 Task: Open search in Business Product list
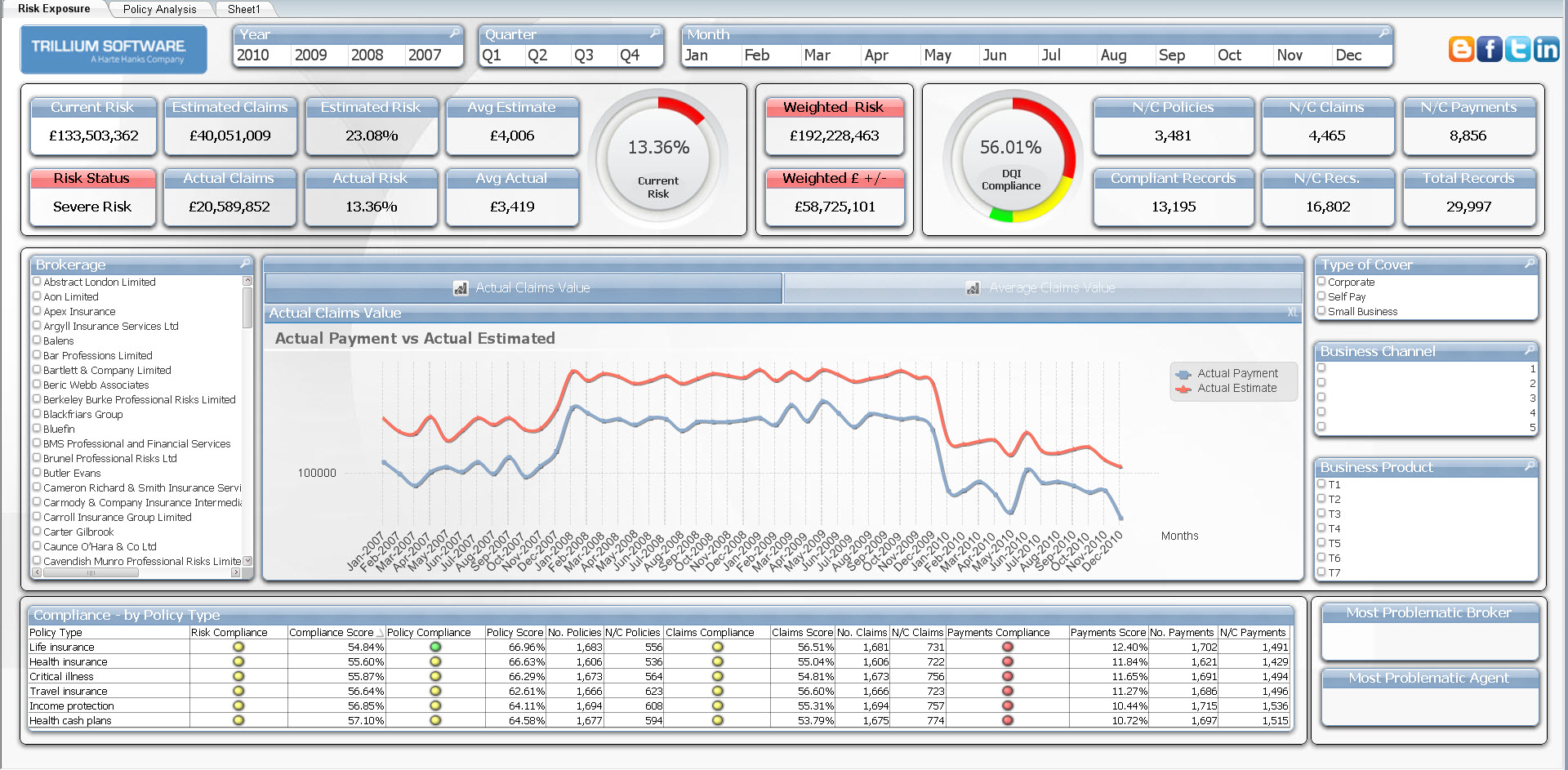pyautogui.click(x=1530, y=466)
